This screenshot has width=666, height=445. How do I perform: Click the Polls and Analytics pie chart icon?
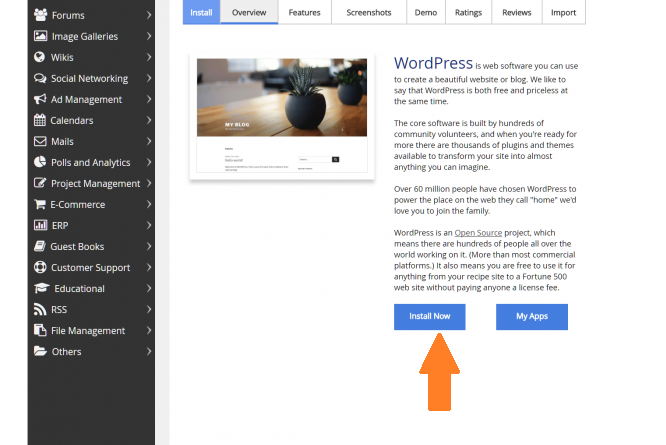(40, 162)
